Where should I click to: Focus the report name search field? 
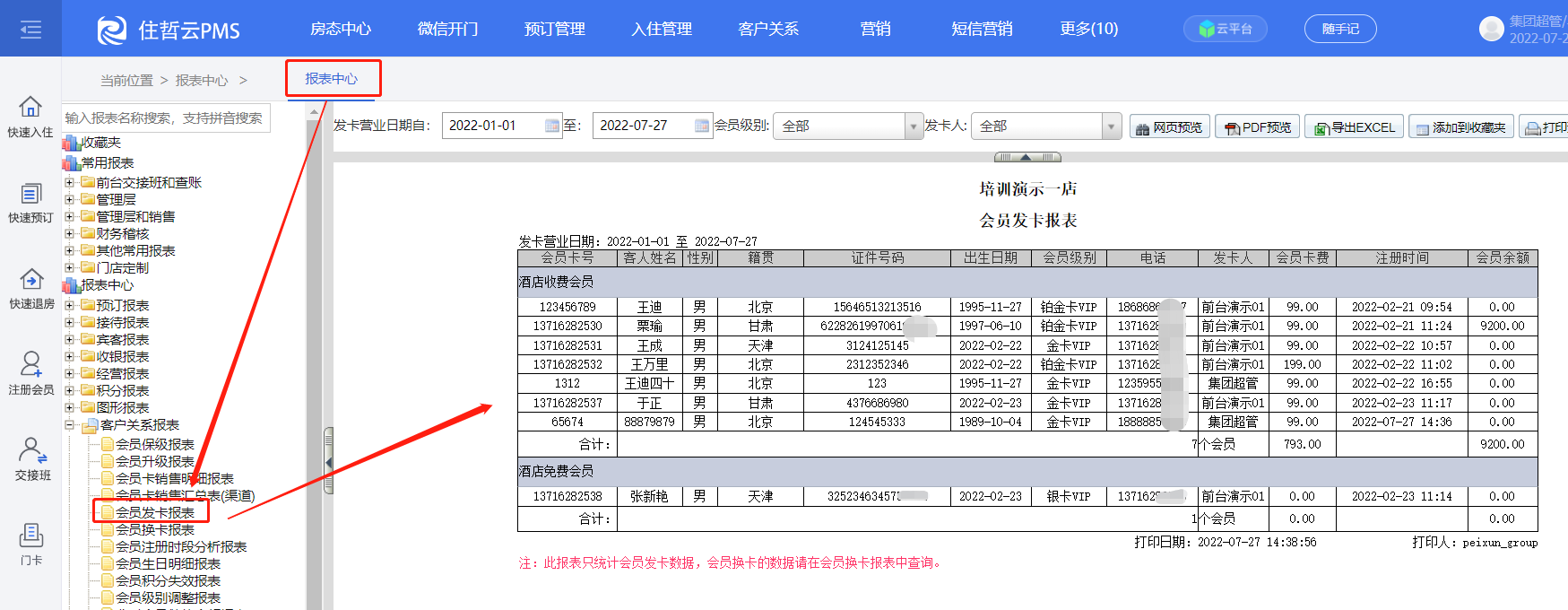click(x=166, y=118)
